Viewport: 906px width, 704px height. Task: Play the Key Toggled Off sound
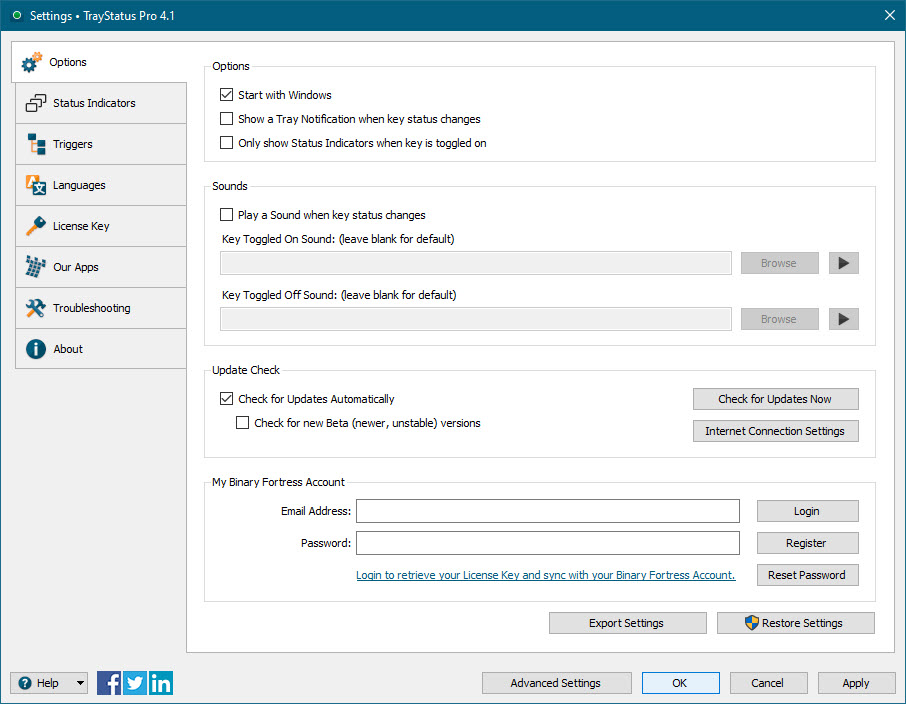click(844, 319)
